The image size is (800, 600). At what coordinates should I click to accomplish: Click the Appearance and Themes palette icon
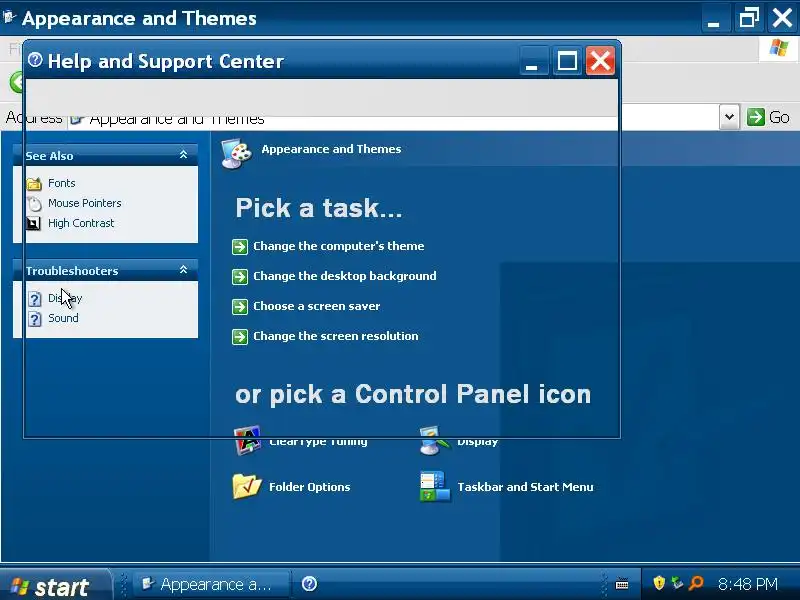[x=237, y=153]
